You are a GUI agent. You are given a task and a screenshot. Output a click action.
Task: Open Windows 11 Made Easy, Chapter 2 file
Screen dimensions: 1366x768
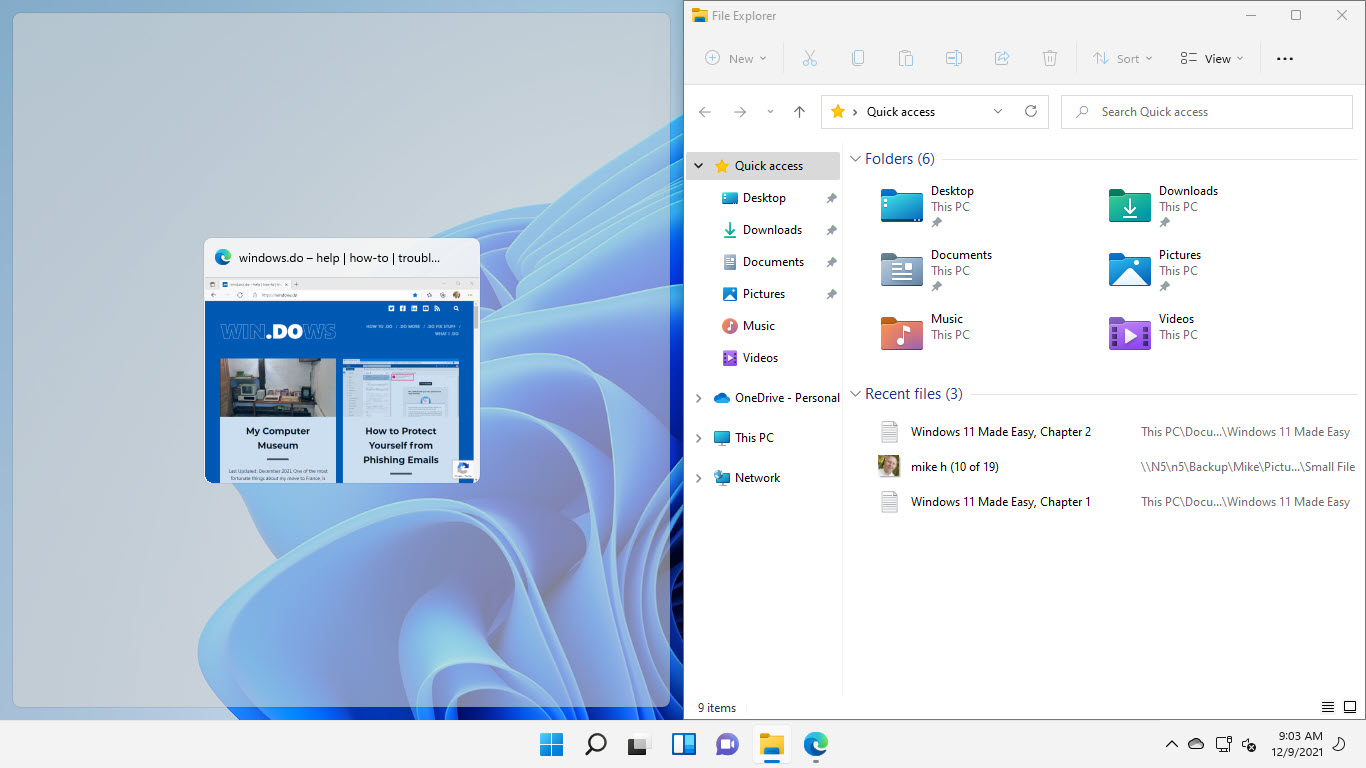point(1000,432)
